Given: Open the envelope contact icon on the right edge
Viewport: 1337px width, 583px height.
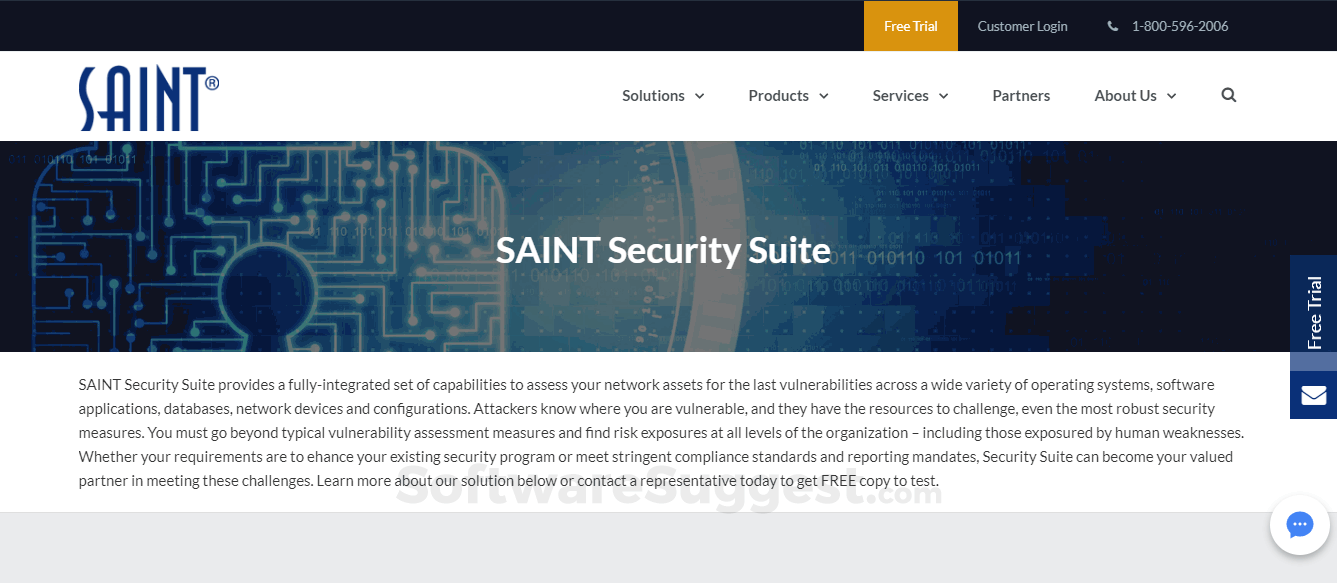Looking at the screenshot, I should [1313, 394].
